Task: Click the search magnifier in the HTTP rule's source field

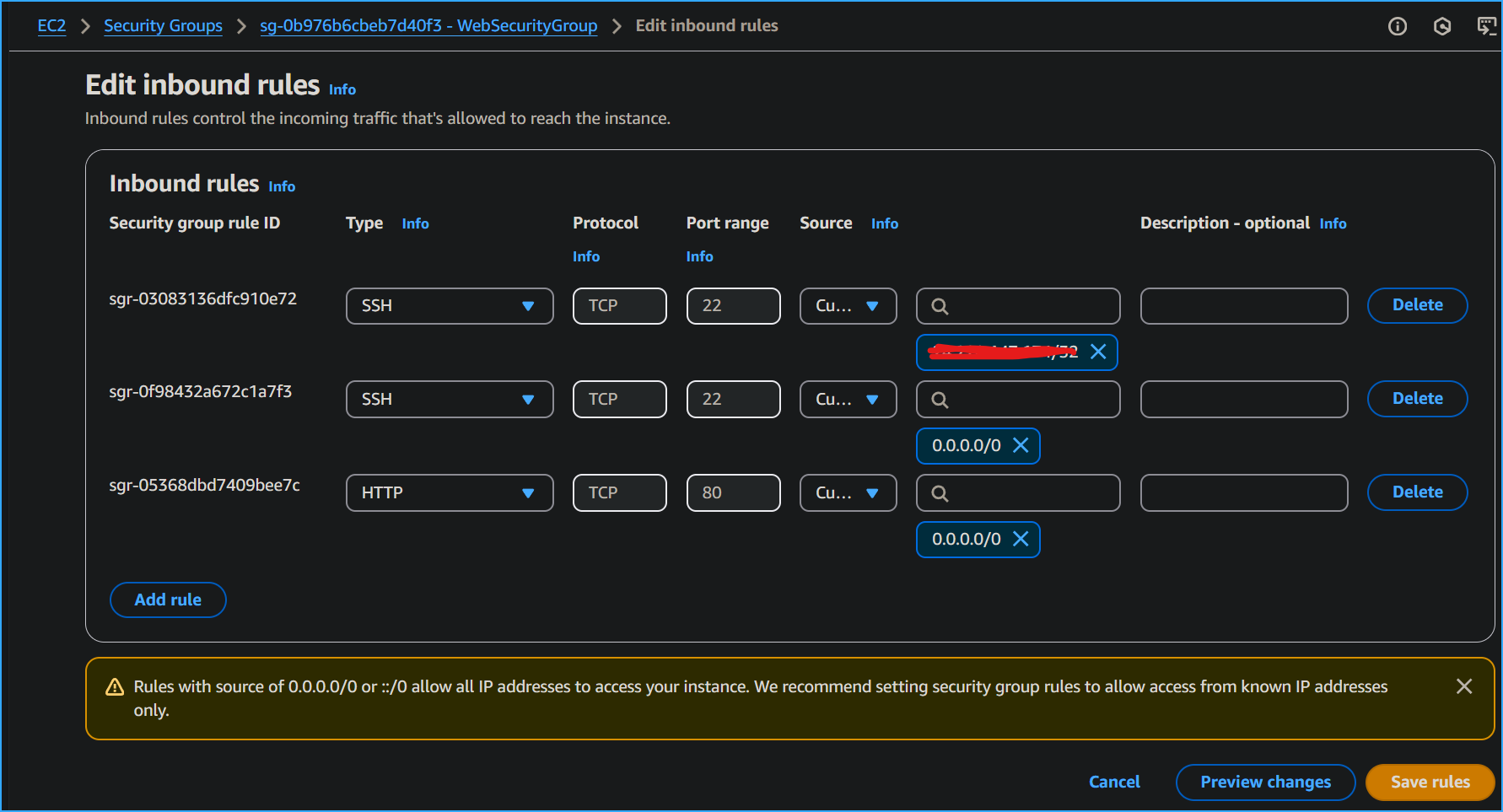Action: point(939,492)
